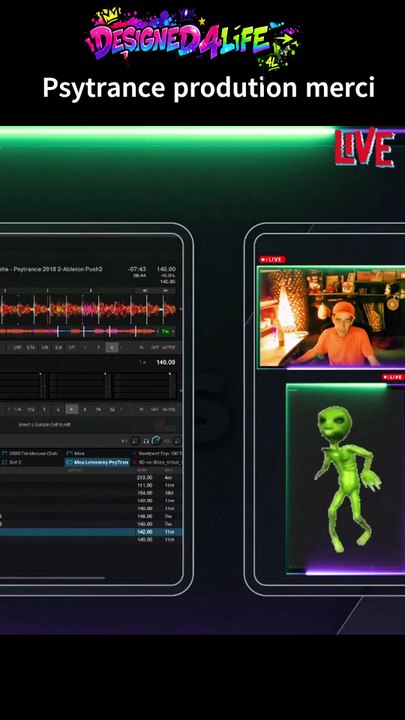Select the 1/32 loop size button
Viewport: 405px width, 720px height.
tap(17, 348)
